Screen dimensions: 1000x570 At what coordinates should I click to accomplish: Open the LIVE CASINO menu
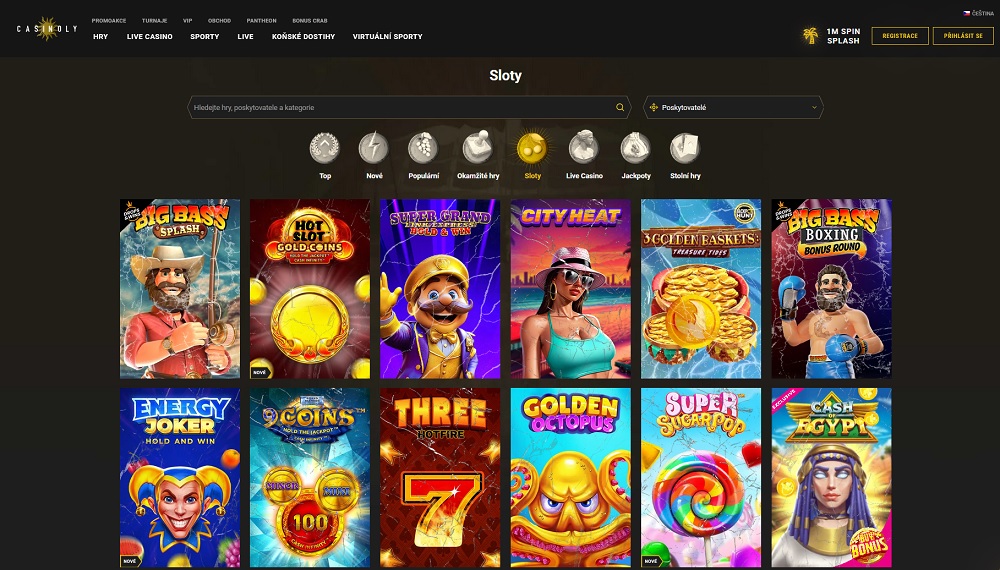150,37
